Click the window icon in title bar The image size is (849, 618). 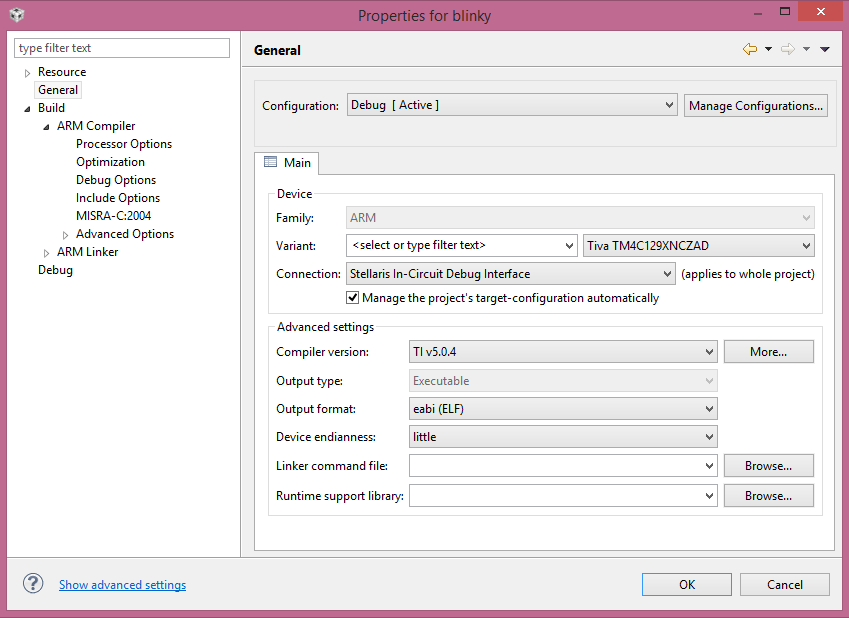17,15
